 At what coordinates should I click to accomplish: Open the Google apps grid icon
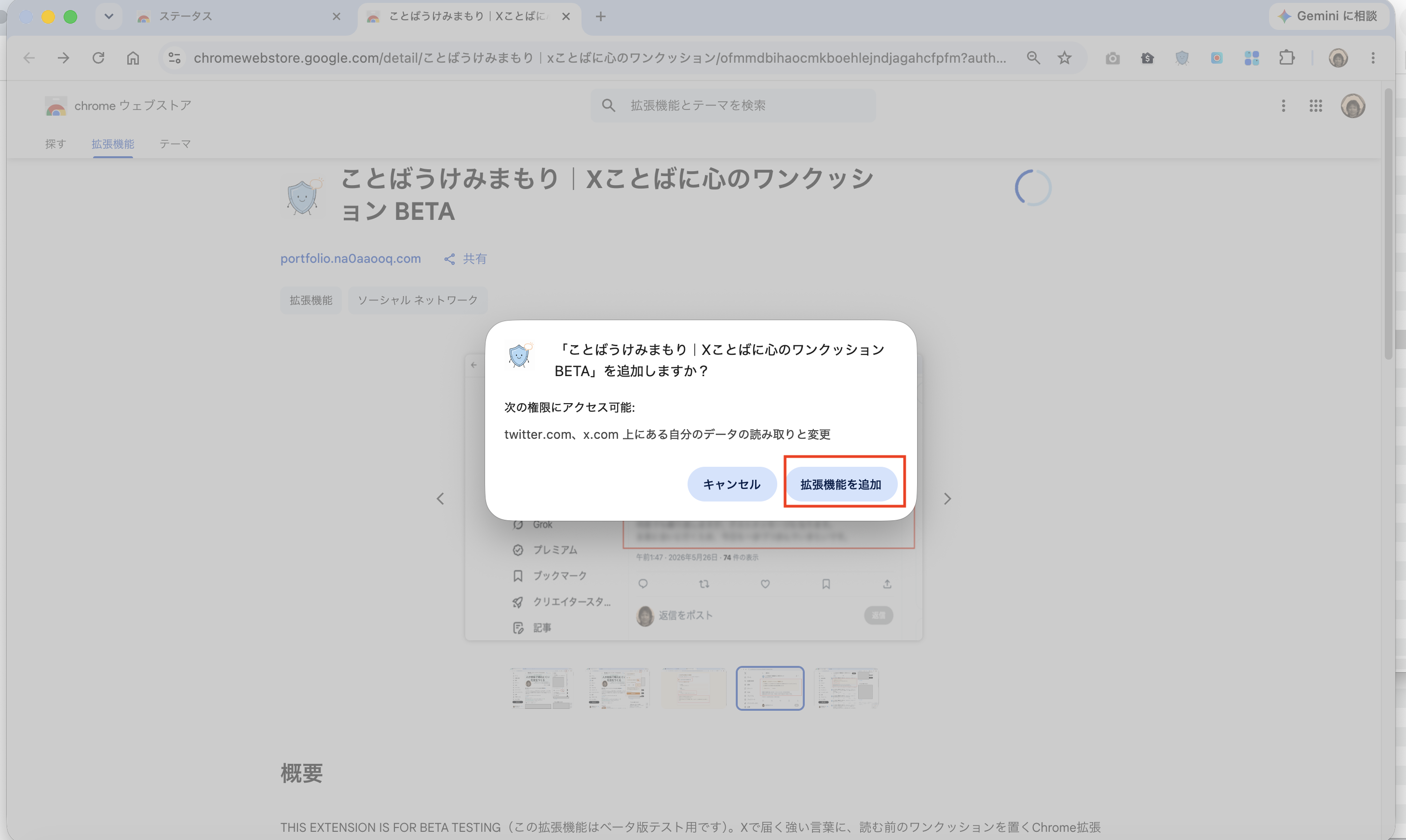click(1315, 106)
